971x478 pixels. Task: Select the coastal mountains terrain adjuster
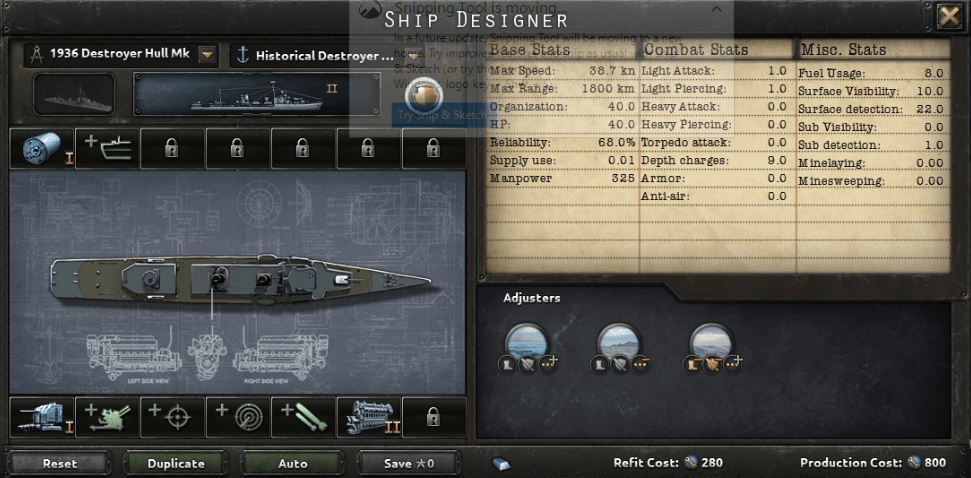[x=619, y=342]
